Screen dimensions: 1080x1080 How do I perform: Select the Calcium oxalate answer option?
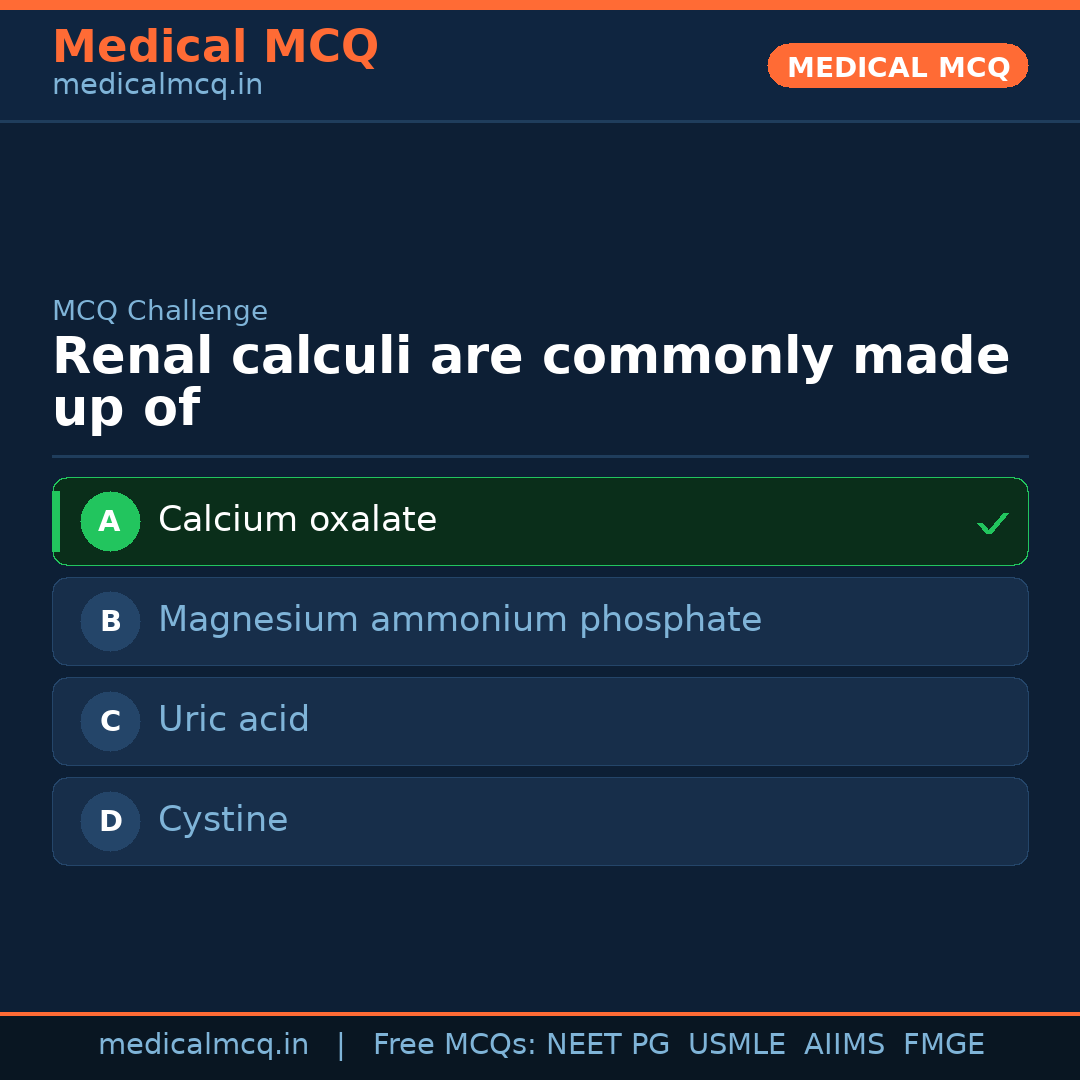pyautogui.click(x=540, y=521)
